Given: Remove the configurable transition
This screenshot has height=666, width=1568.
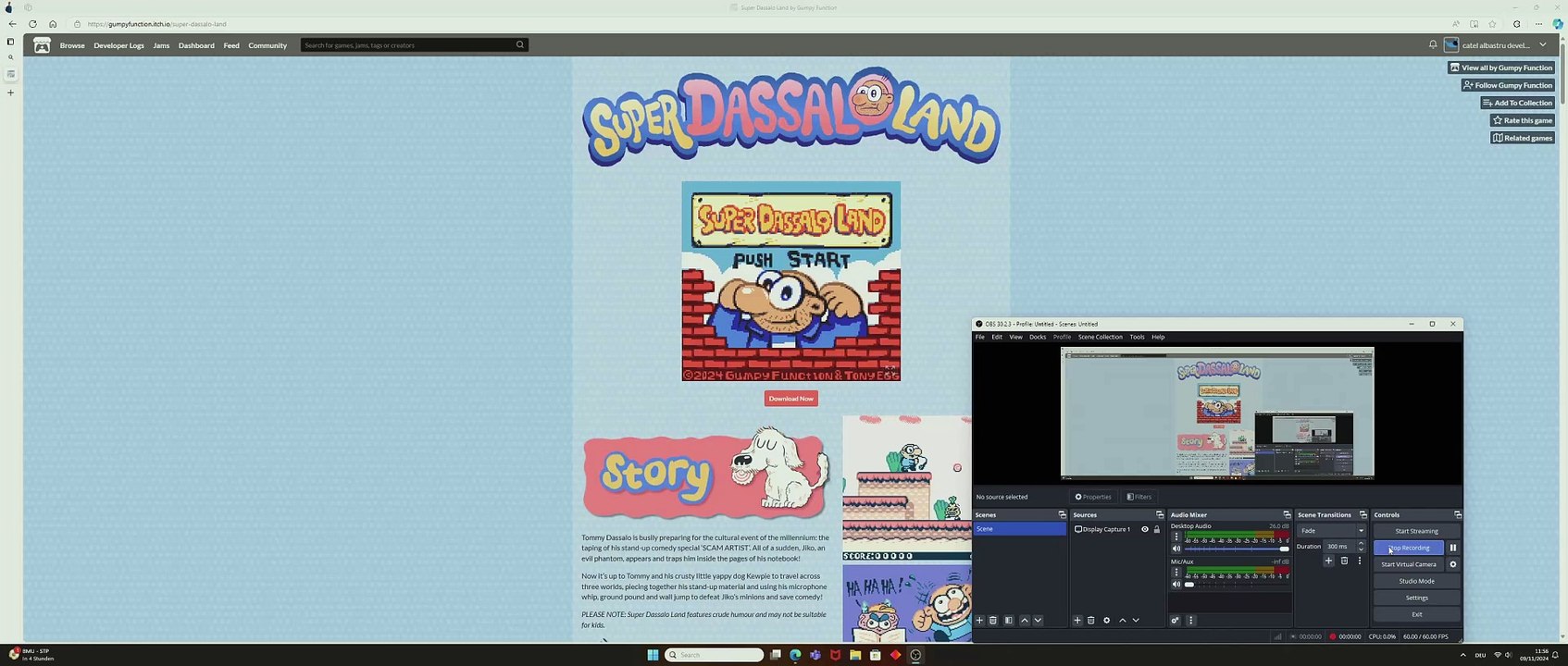Looking at the screenshot, I should [x=1344, y=561].
